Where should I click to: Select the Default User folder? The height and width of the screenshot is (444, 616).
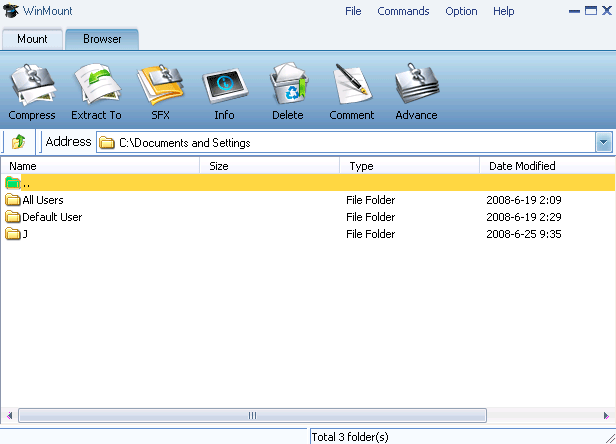51,217
